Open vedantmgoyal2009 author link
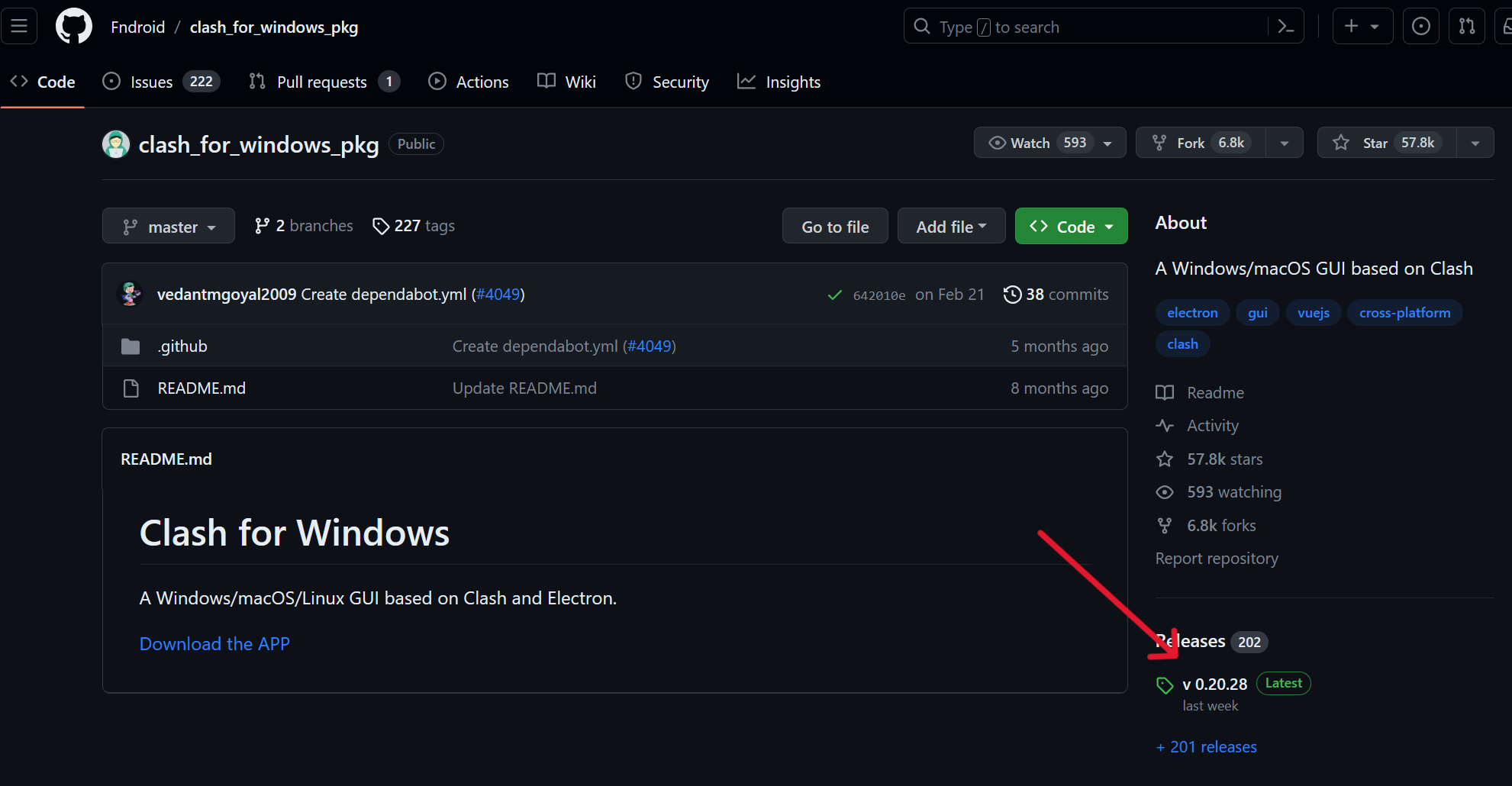The width and height of the screenshot is (1512, 786). [227, 295]
